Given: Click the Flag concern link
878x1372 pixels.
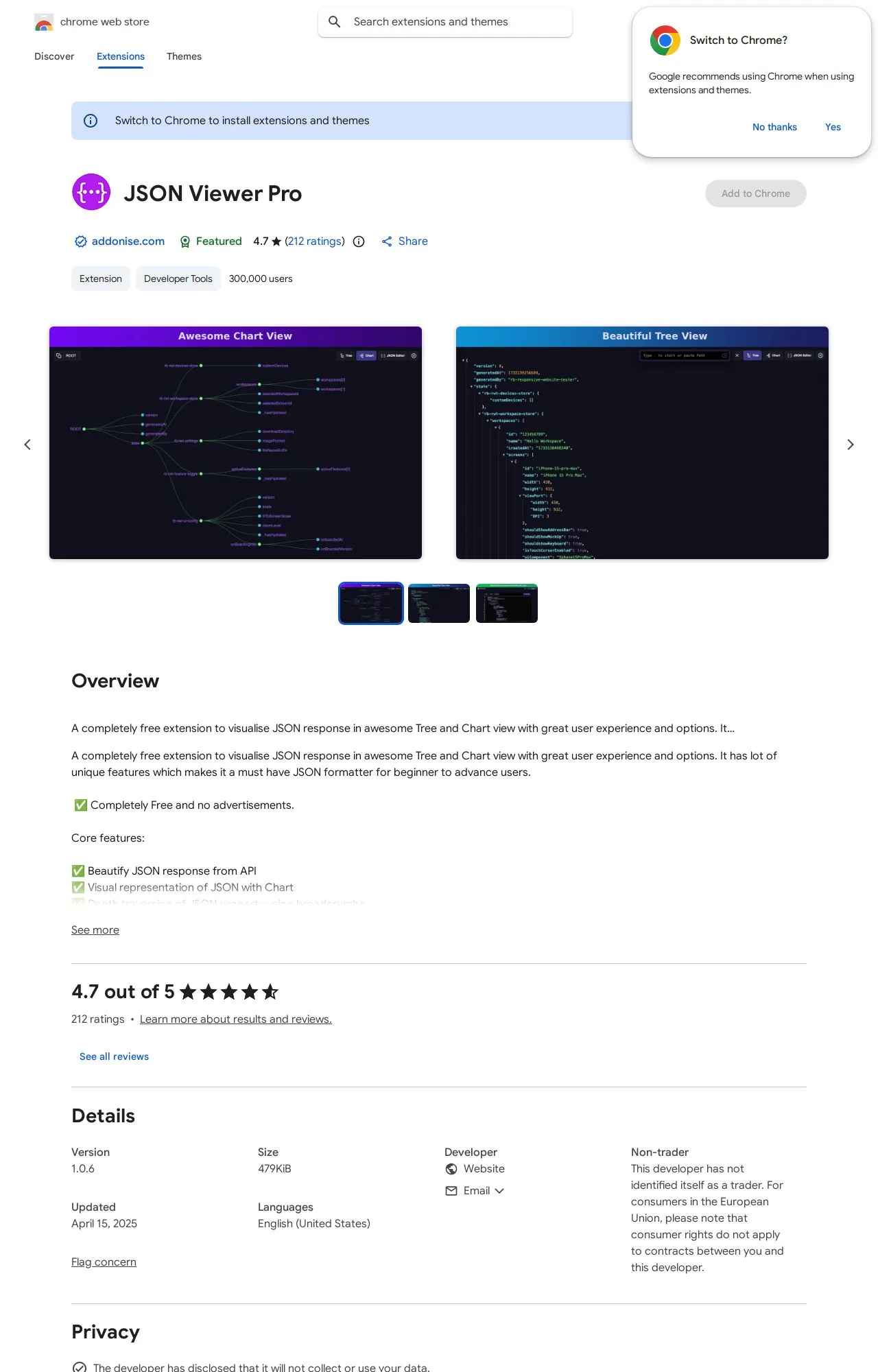Looking at the screenshot, I should 104,1262.
